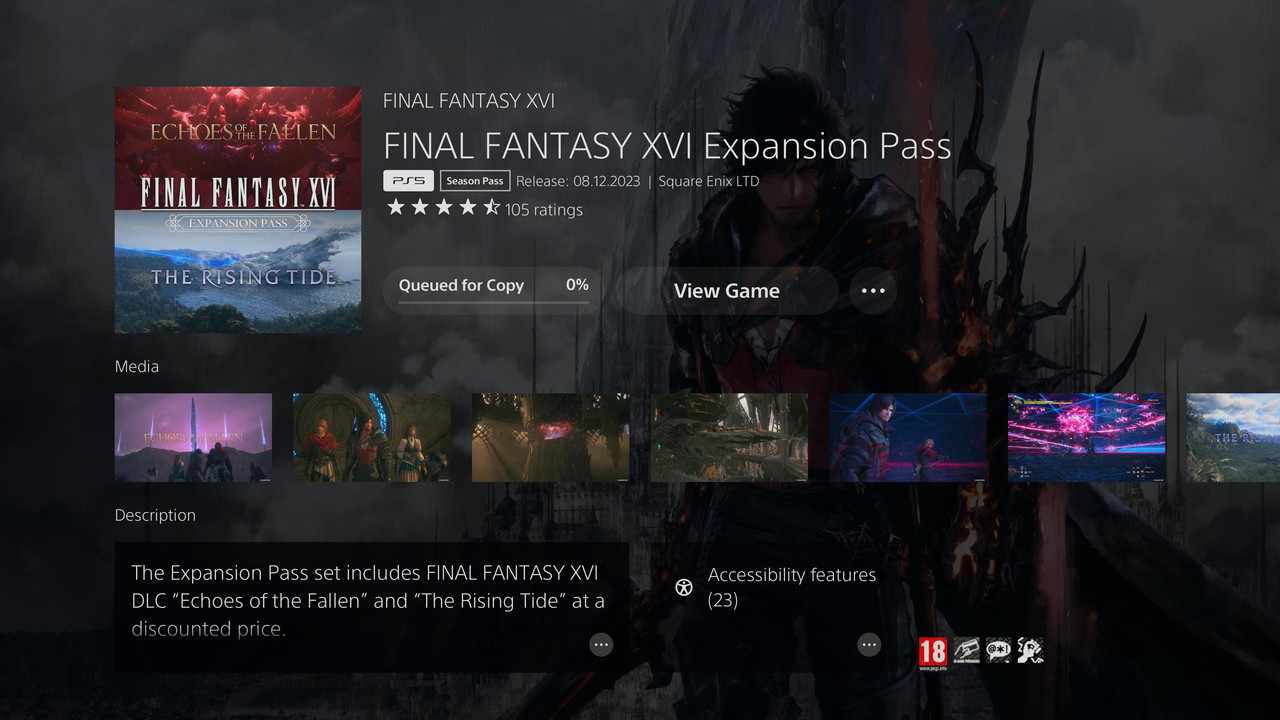Expand accessibility features via ellipsis button

click(x=869, y=645)
